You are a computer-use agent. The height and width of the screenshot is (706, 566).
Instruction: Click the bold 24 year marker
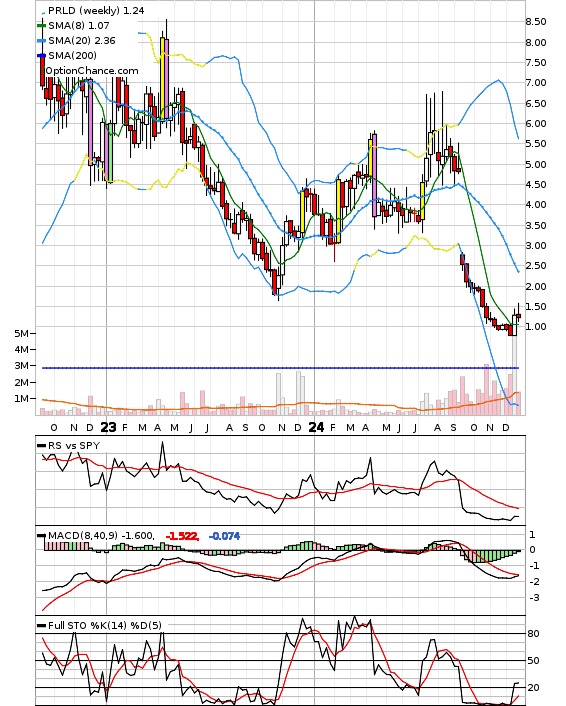coord(316,427)
